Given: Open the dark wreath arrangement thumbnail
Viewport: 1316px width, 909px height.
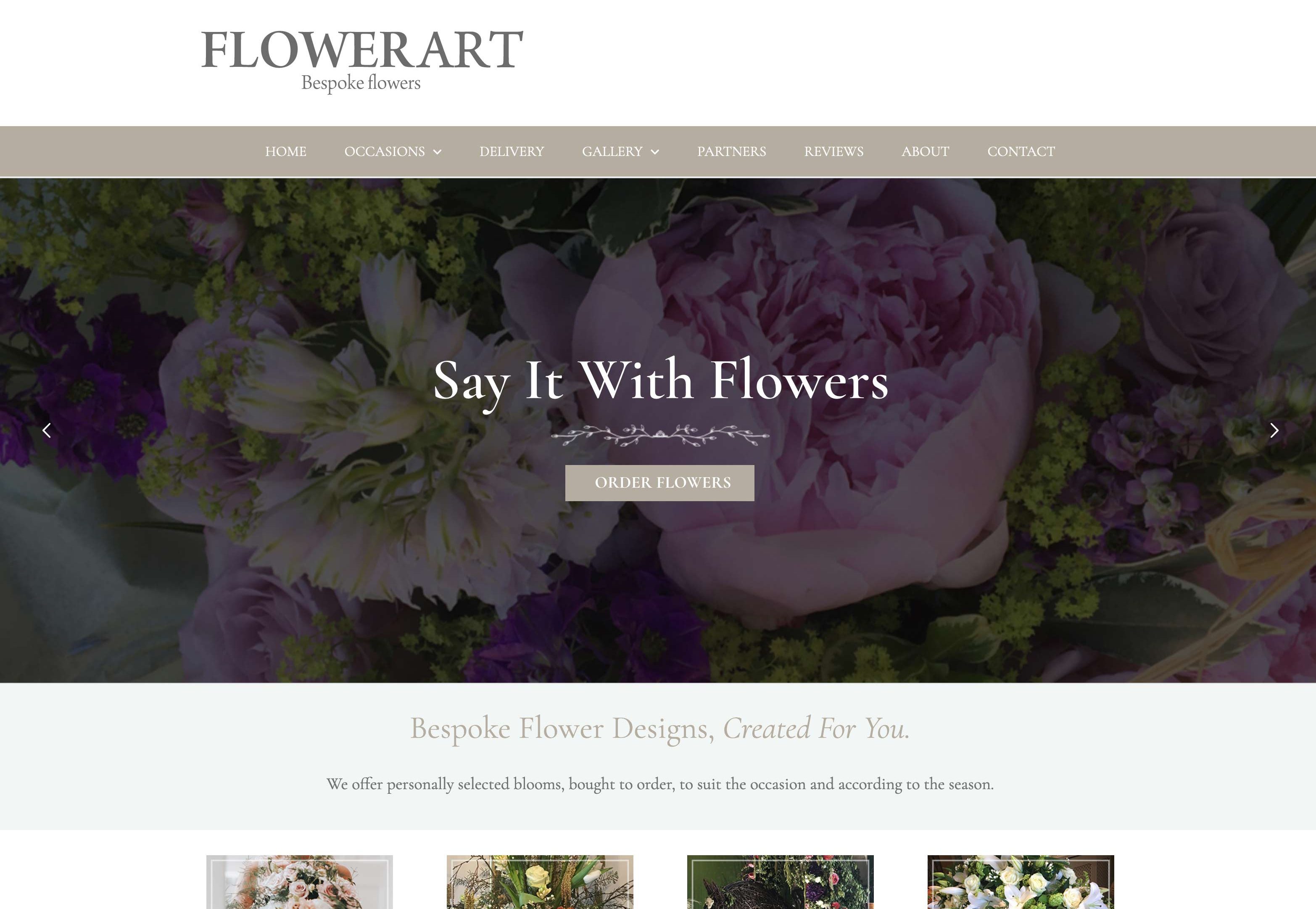Looking at the screenshot, I should (781, 882).
